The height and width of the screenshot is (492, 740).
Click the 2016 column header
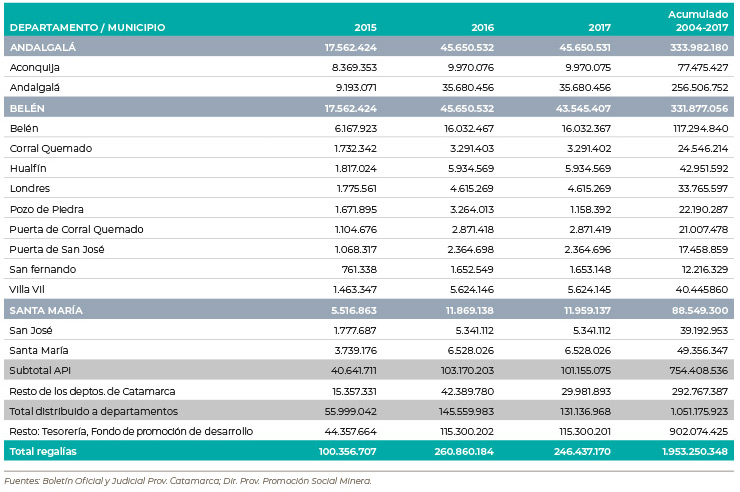pyautogui.click(x=482, y=27)
